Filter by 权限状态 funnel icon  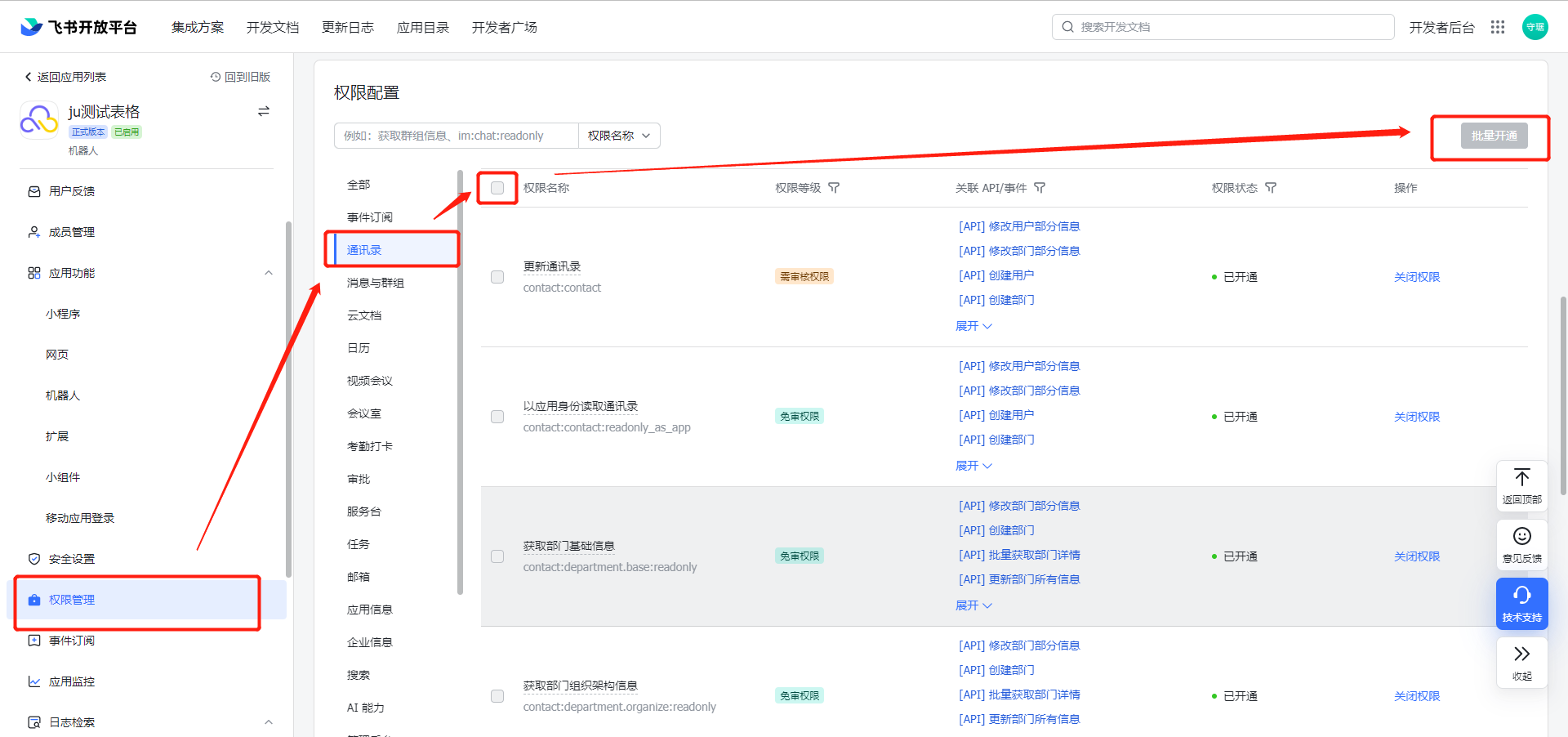(x=1271, y=188)
